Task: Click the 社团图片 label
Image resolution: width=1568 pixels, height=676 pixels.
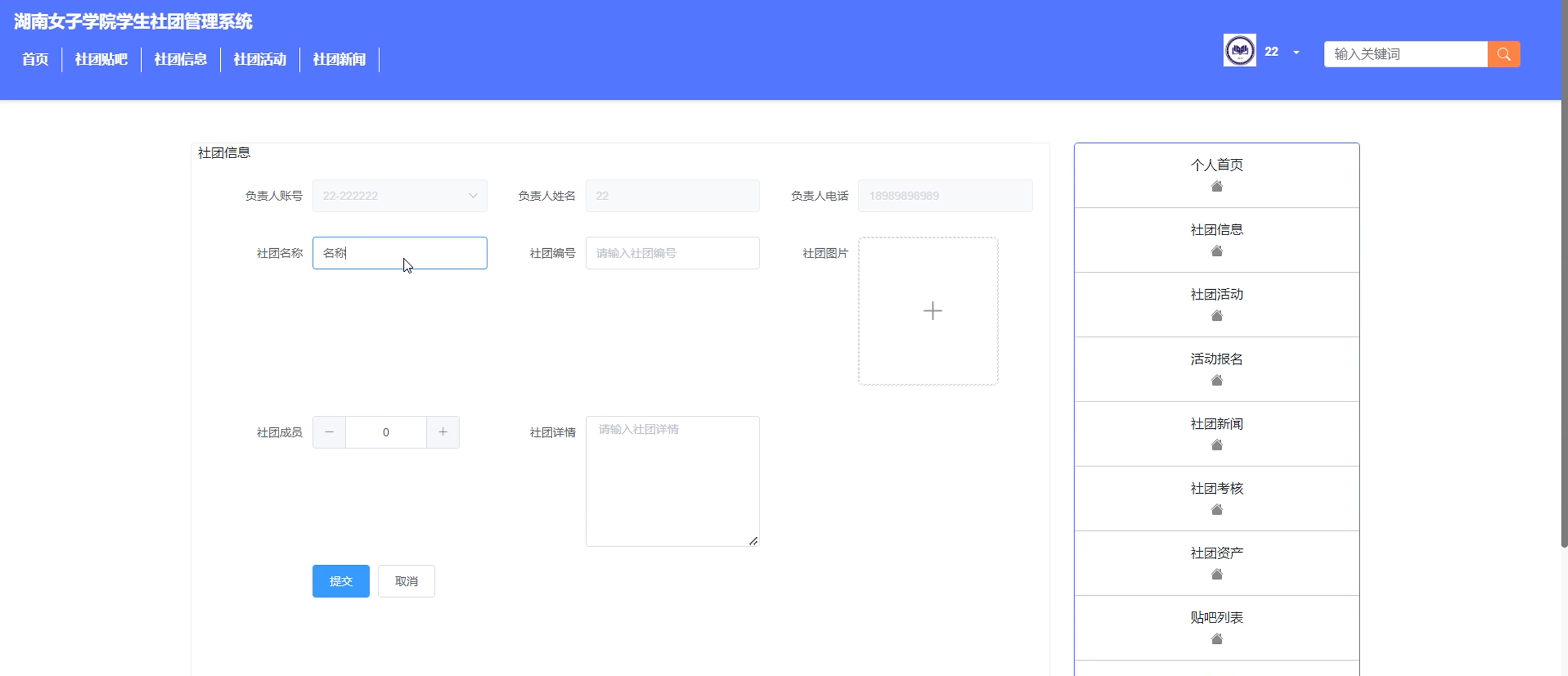Action: pos(825,253)
